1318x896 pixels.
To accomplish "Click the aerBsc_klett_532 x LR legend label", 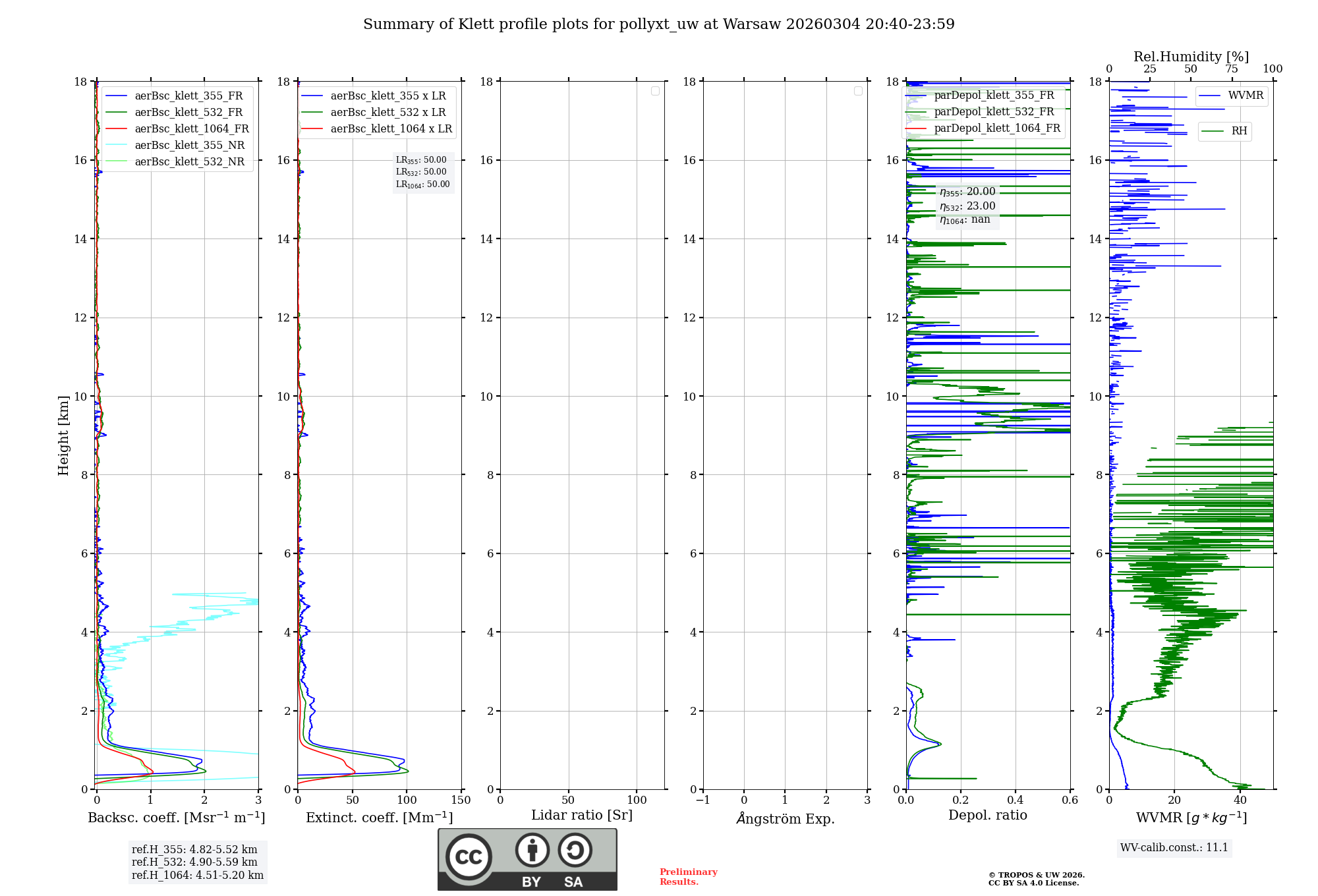I will (387, 113).
